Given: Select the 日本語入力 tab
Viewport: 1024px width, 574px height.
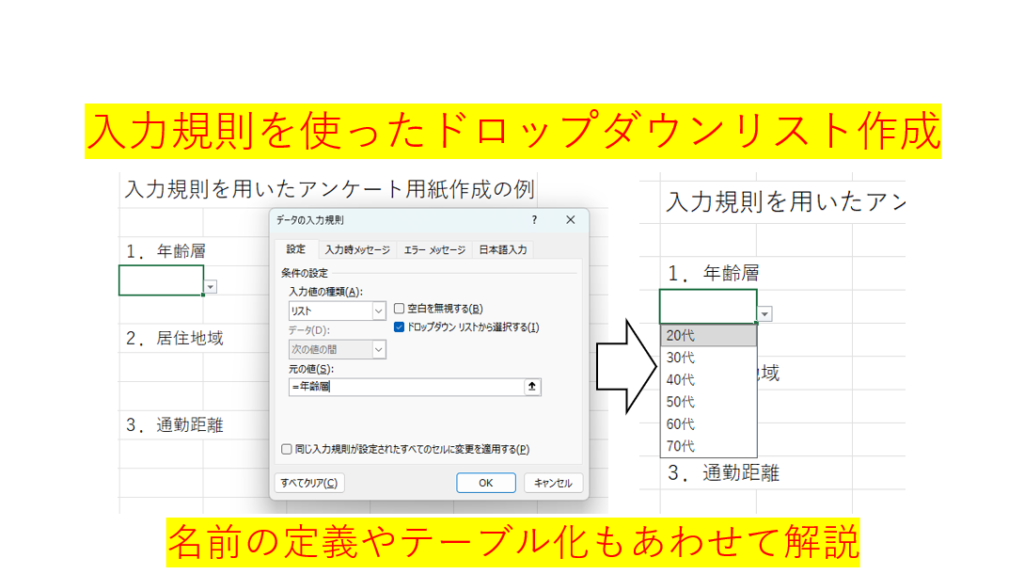Looking at the screenshot, I should point(503,250).
